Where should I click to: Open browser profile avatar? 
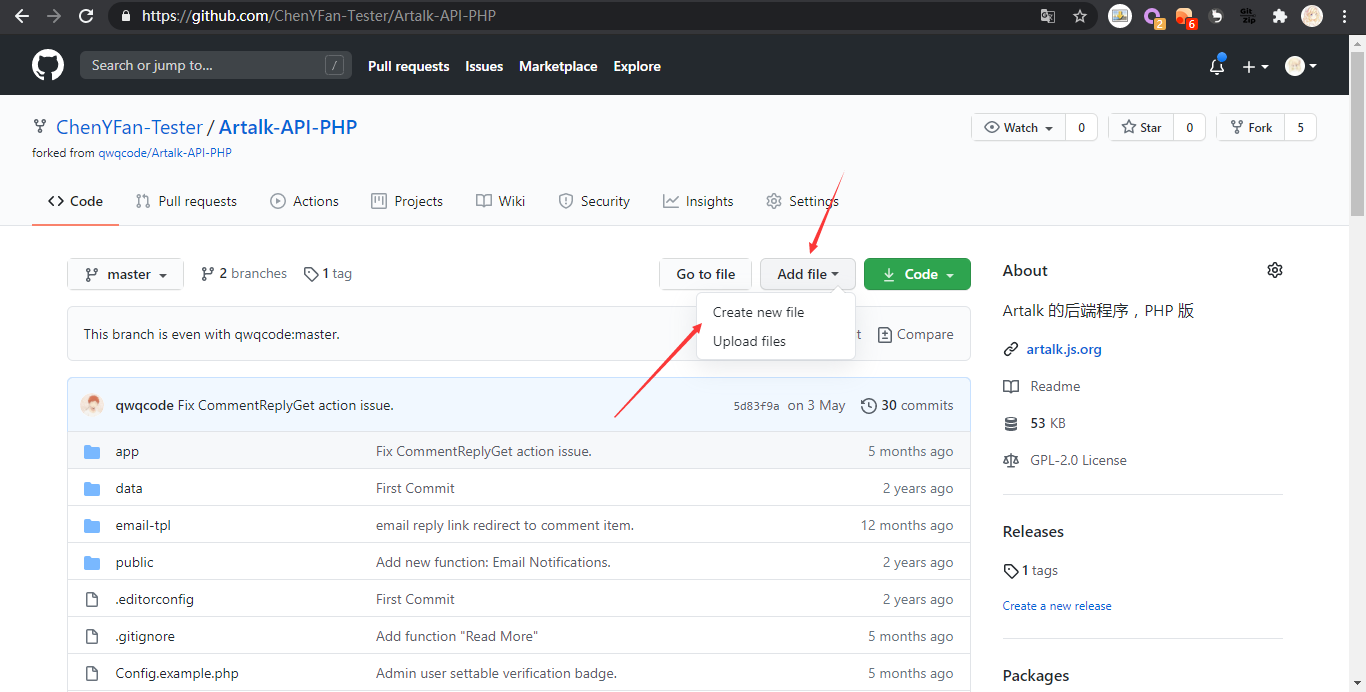click(1312, 16)
